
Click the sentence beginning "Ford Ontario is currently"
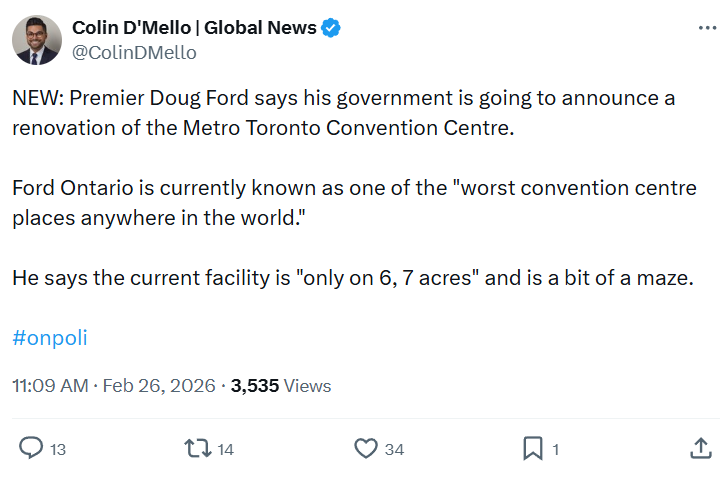tap(347, 203)
